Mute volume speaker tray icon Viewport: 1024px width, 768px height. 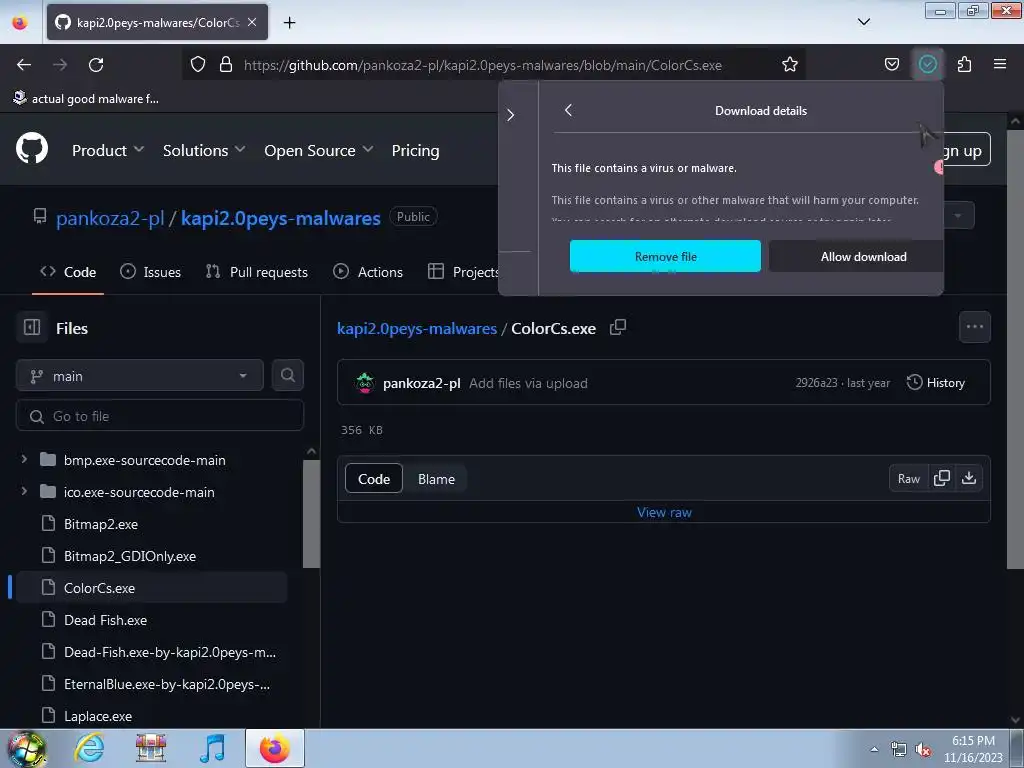point(923,750)
